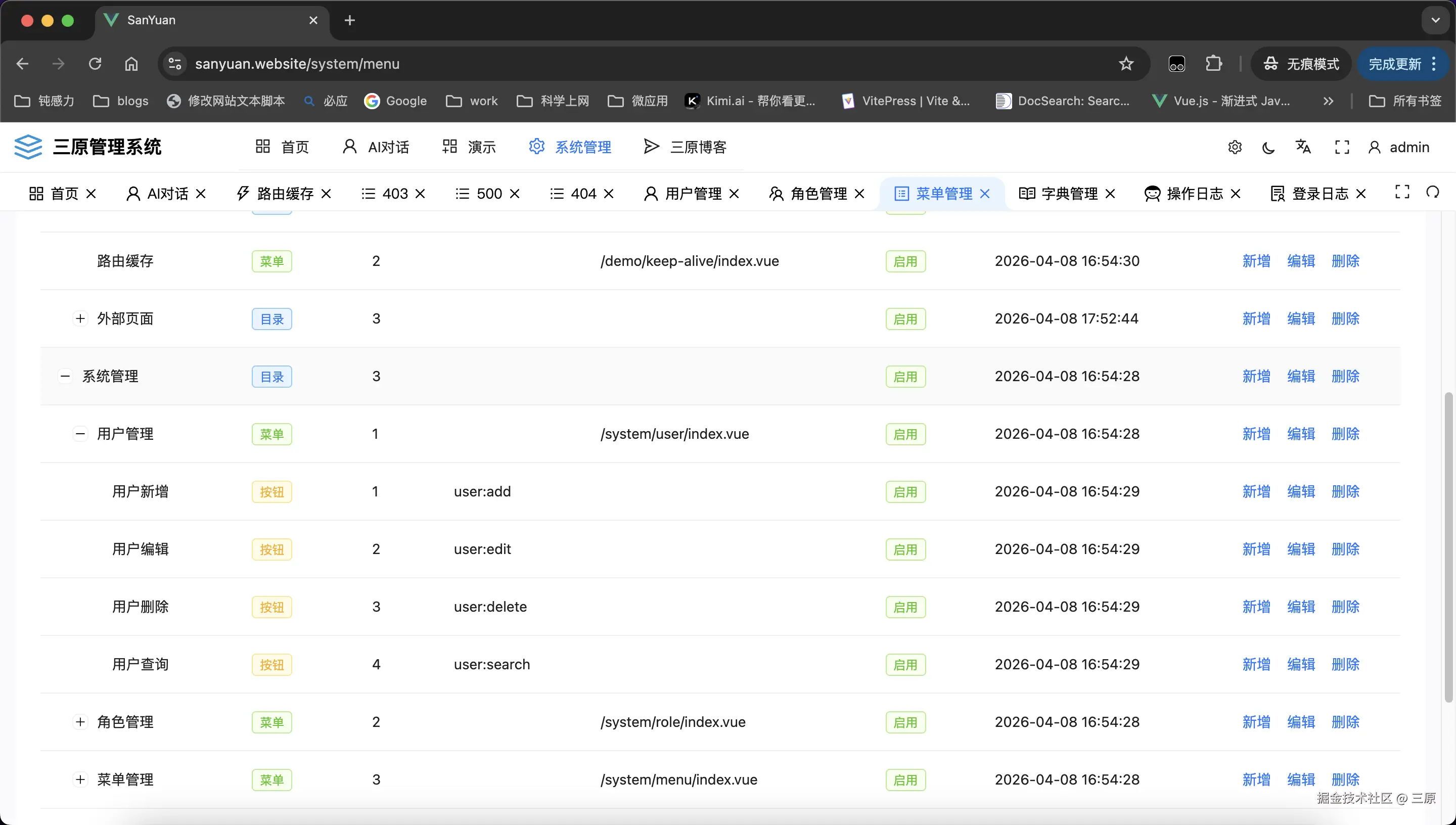Maximize content with the tab bar expand icon
Screen dimensions: 1456x825
(1401, 193)
